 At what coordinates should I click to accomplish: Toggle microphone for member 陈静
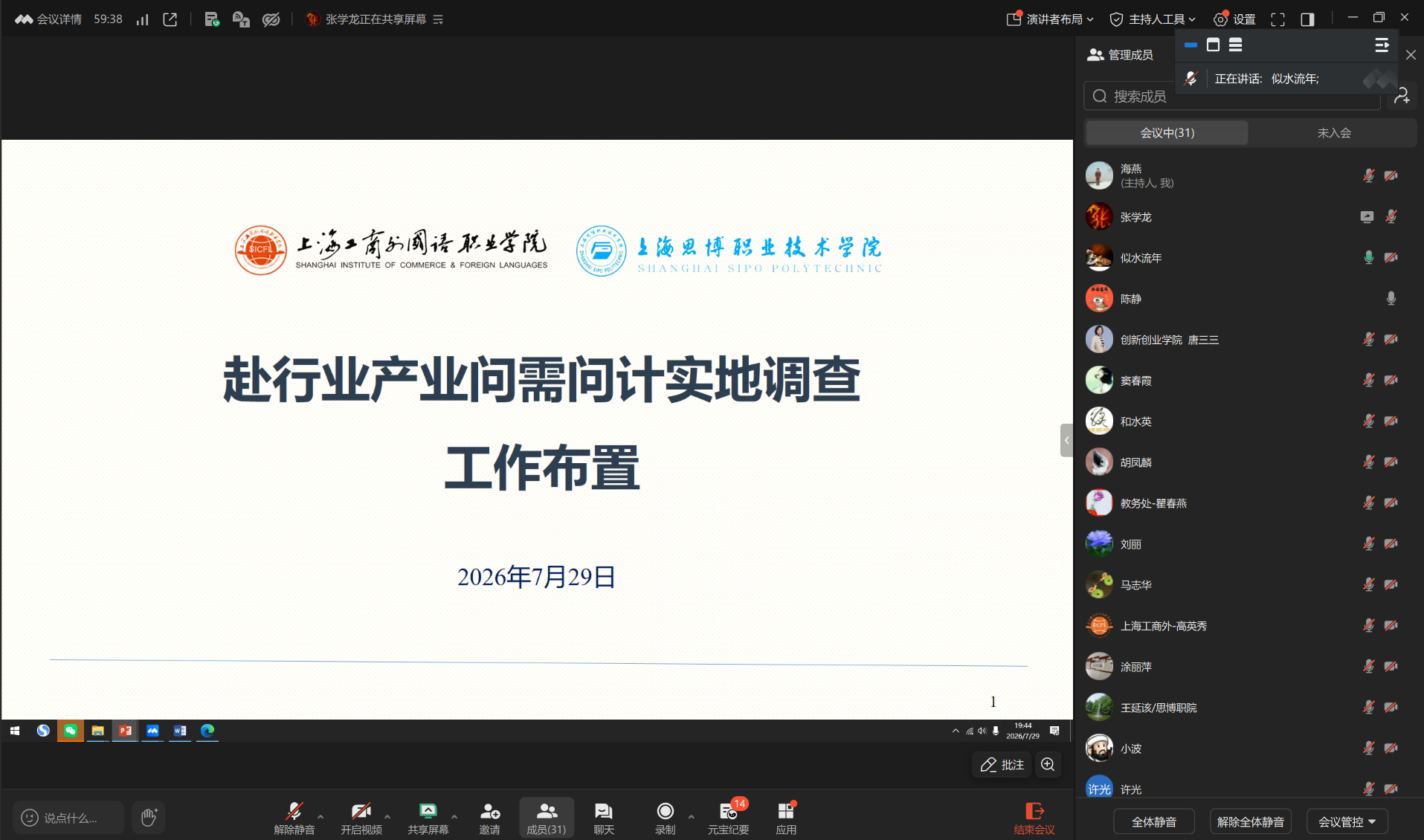pyautogui.click(x=1391, y=299)
